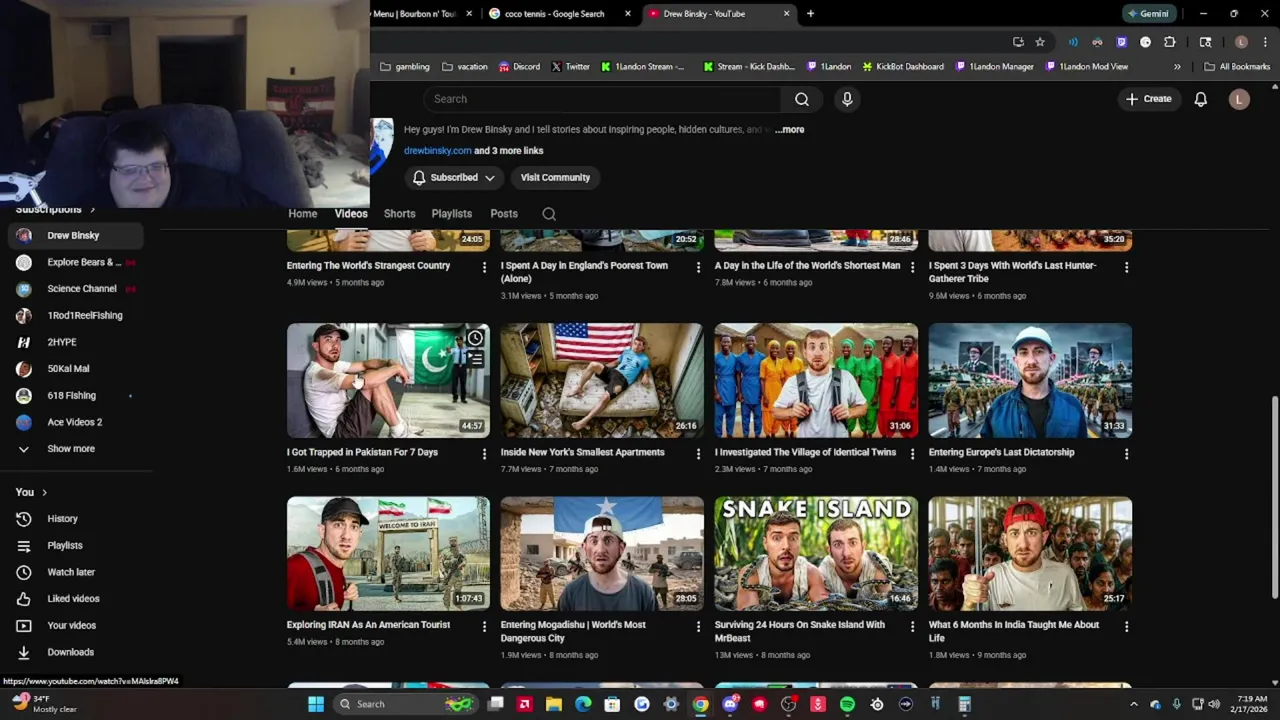
Task: Expand channel description with ...more
Action: [x=789, y=130]
